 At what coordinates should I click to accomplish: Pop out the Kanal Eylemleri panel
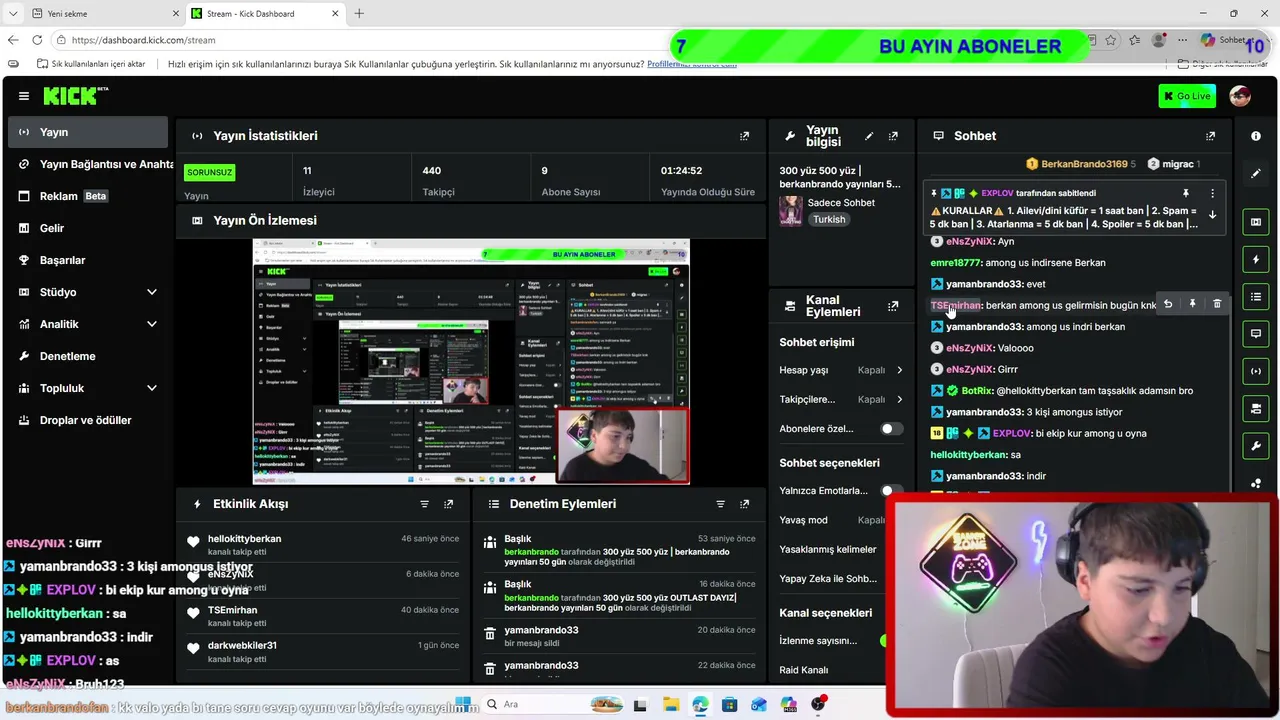tap(893, 306)
